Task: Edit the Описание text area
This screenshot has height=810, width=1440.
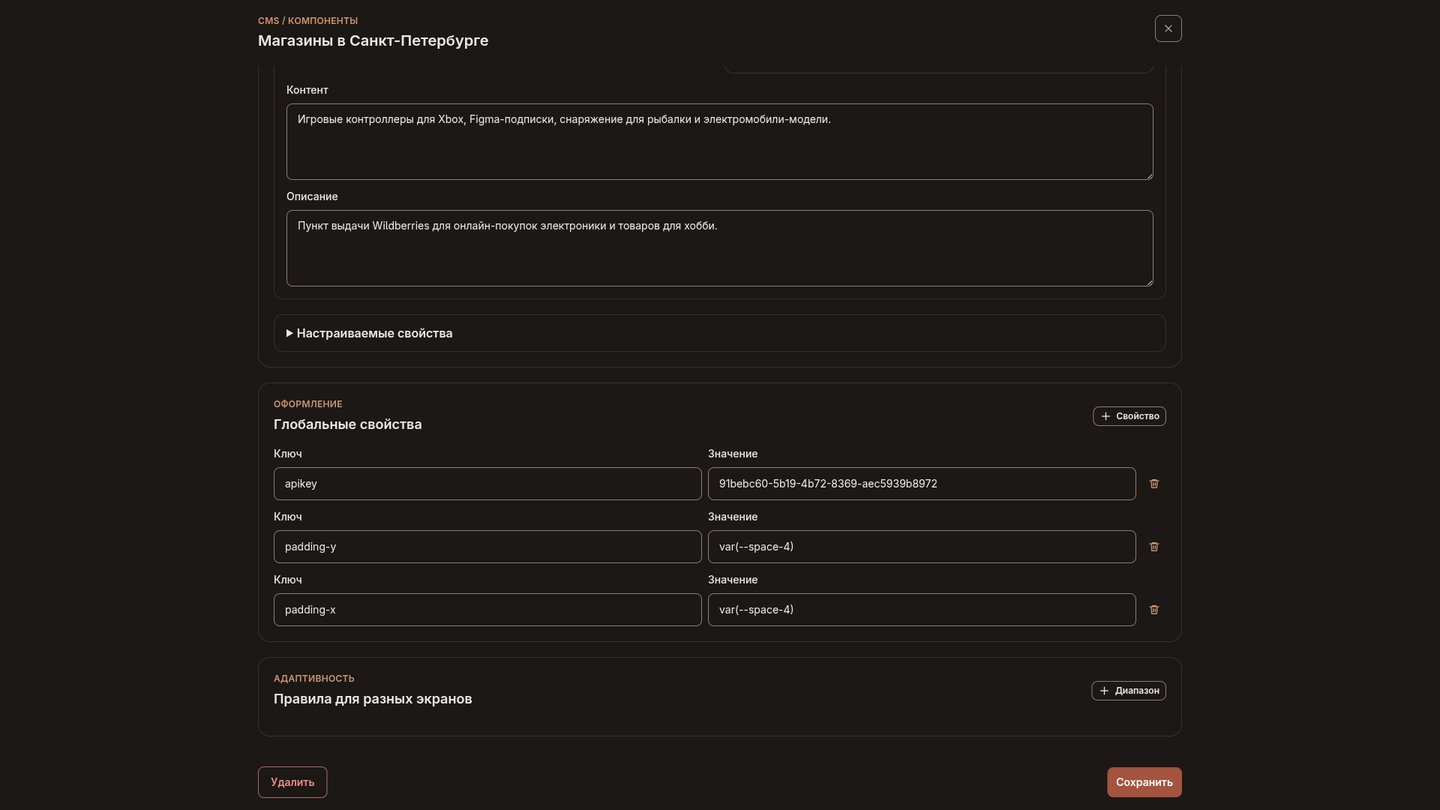Action: pyautogui.click(x=720, y=248)
